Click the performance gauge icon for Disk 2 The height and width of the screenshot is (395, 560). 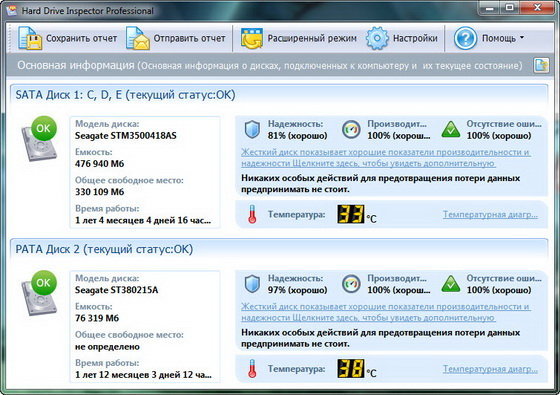[x=351, y=284]
